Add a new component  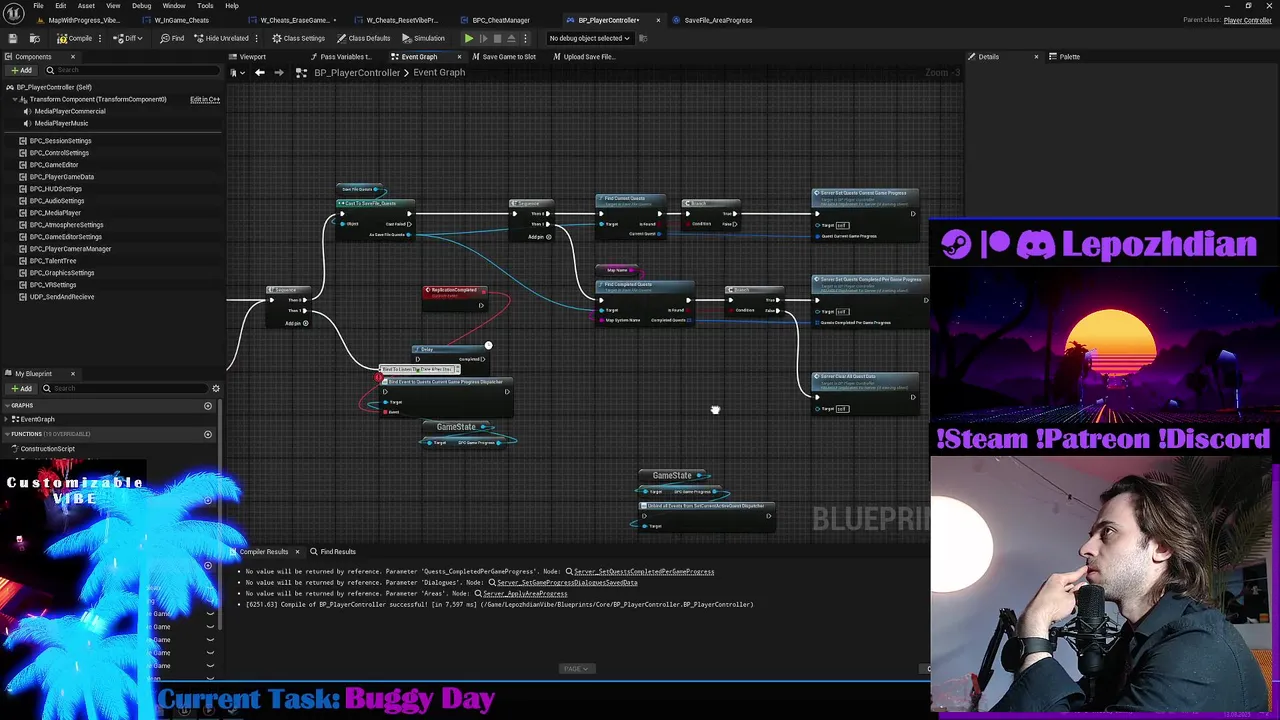click(x=20, y=70)
